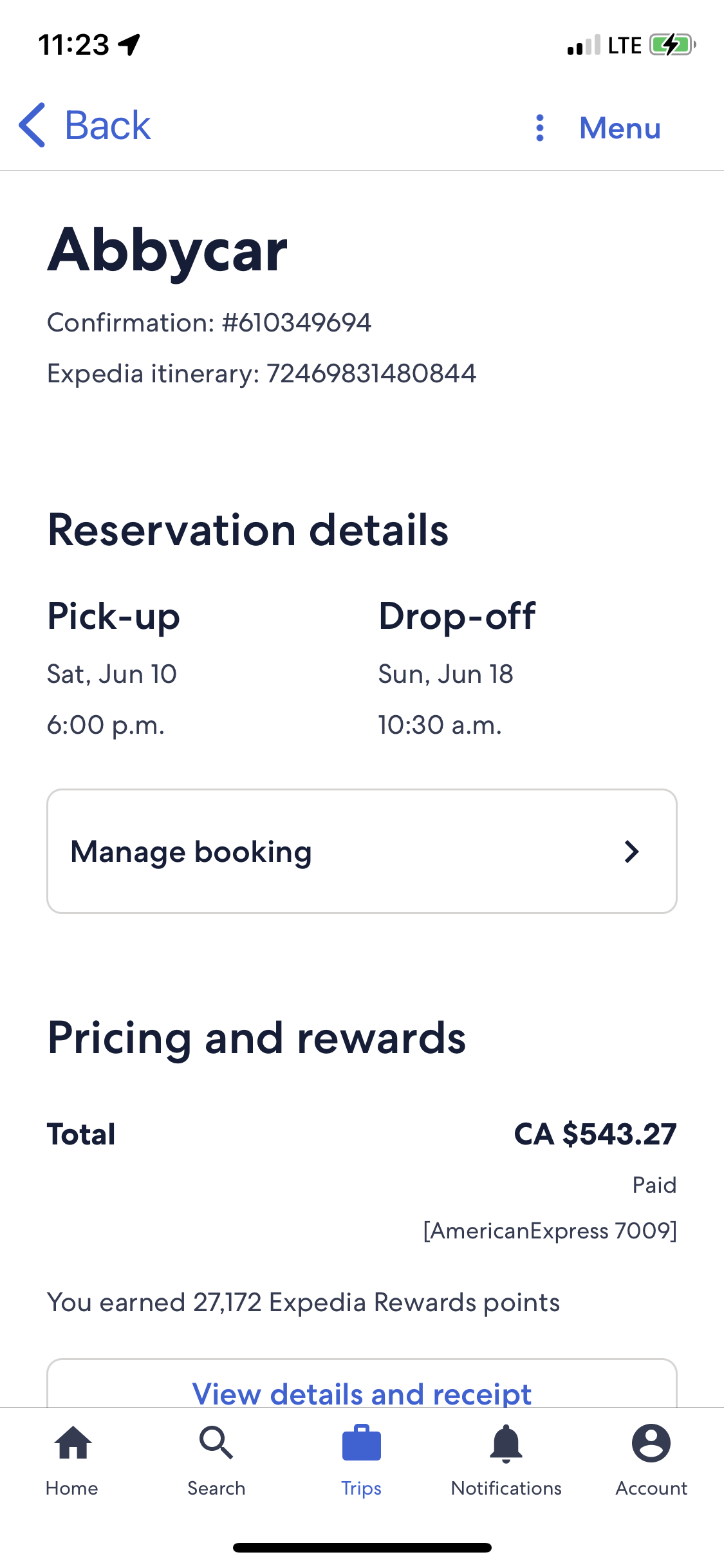Tap the Search magnifying glass icon
Screen dimensions: 724x1568
pyautogui.click(x=216, y=1443)
